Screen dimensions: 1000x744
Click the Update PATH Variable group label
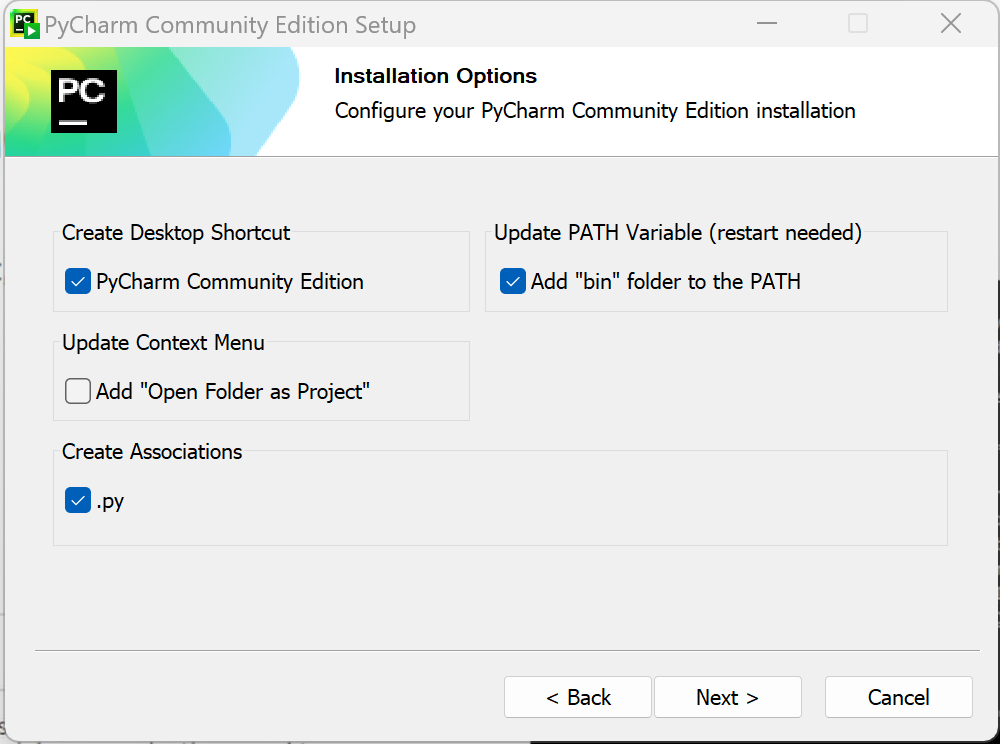678,233
